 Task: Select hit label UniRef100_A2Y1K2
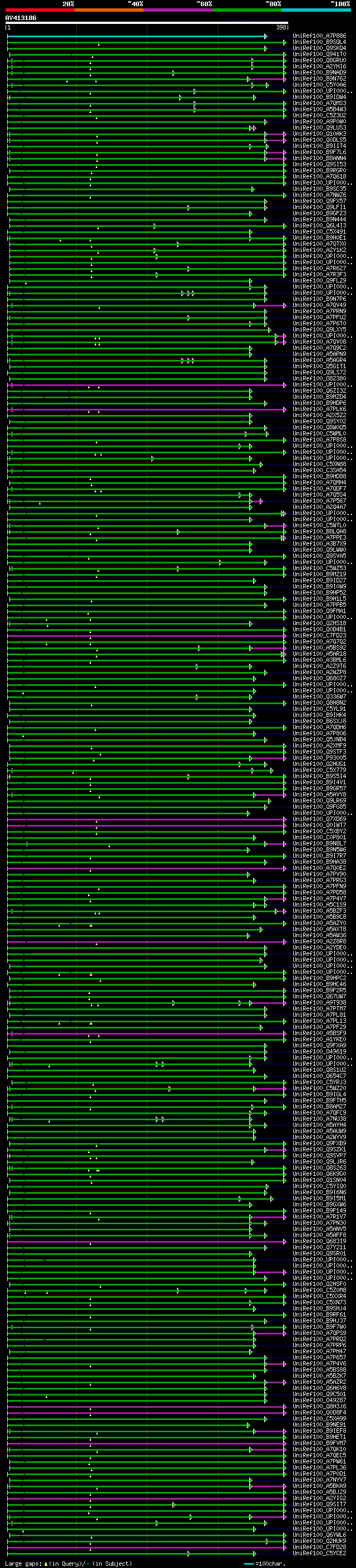click(319, 250)
